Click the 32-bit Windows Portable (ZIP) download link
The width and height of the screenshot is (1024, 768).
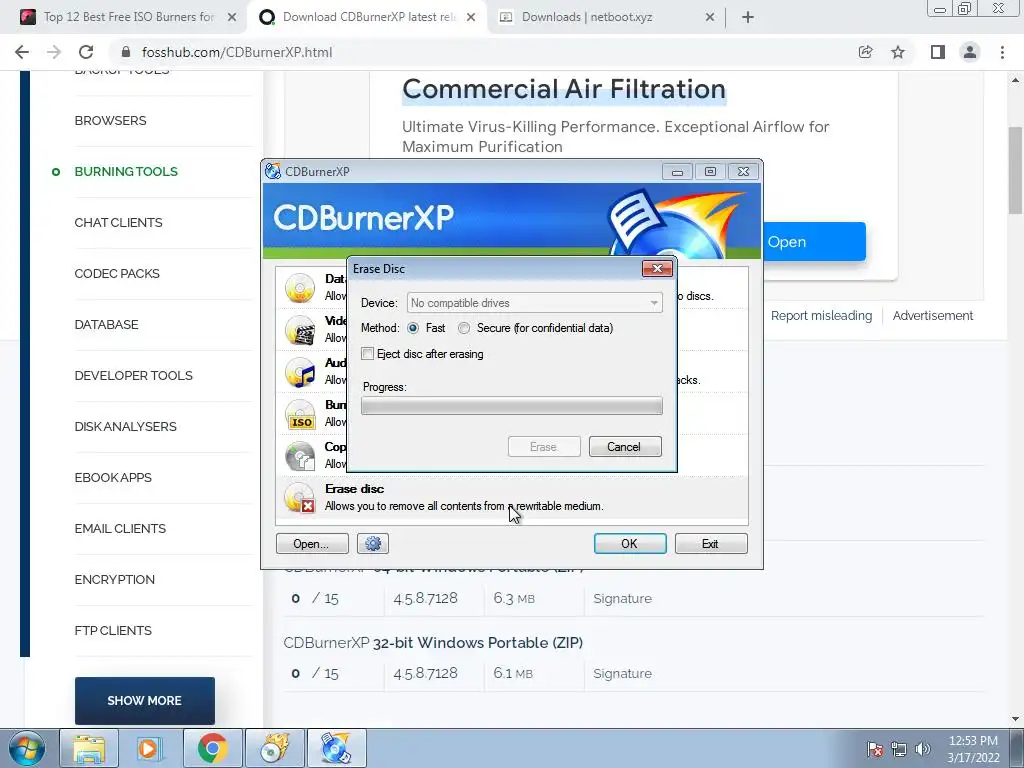coord(433,643)
